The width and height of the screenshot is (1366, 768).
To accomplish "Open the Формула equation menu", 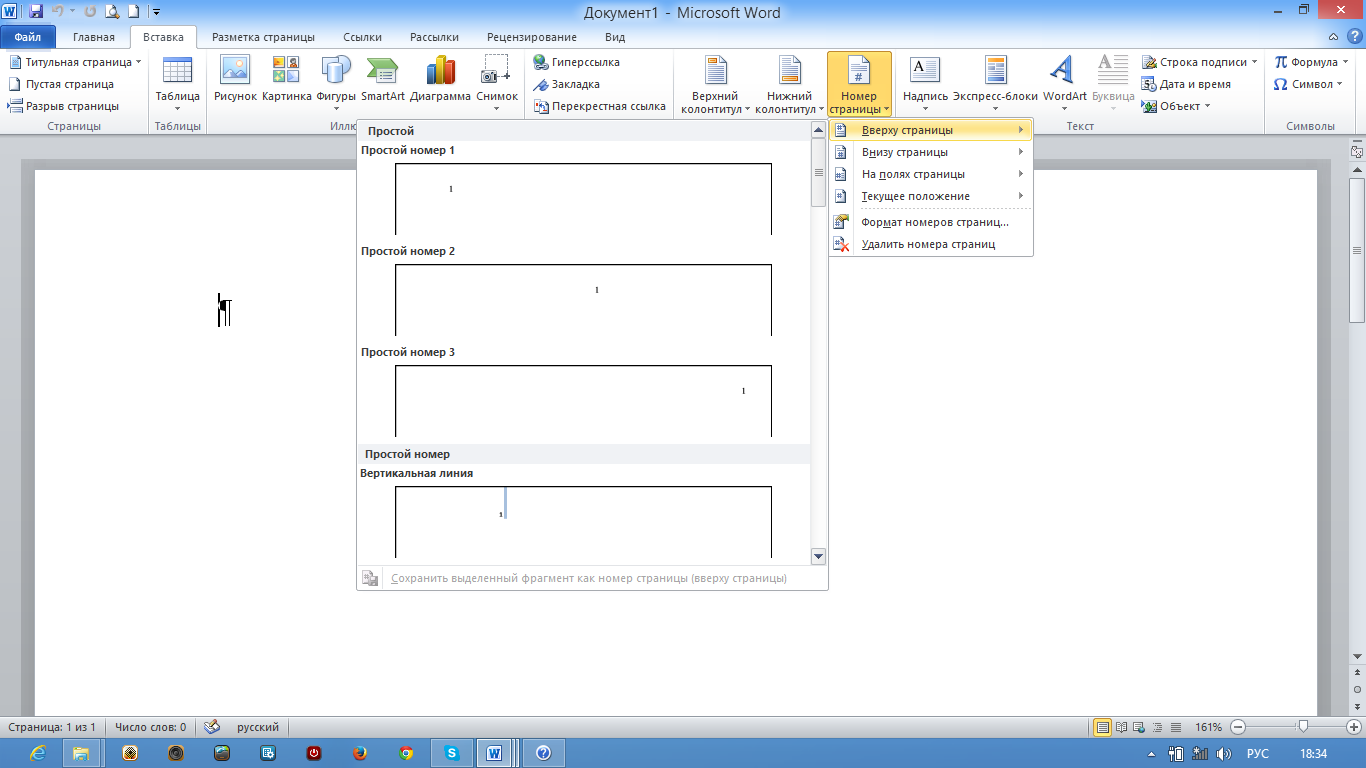I will click(1311, 62).
